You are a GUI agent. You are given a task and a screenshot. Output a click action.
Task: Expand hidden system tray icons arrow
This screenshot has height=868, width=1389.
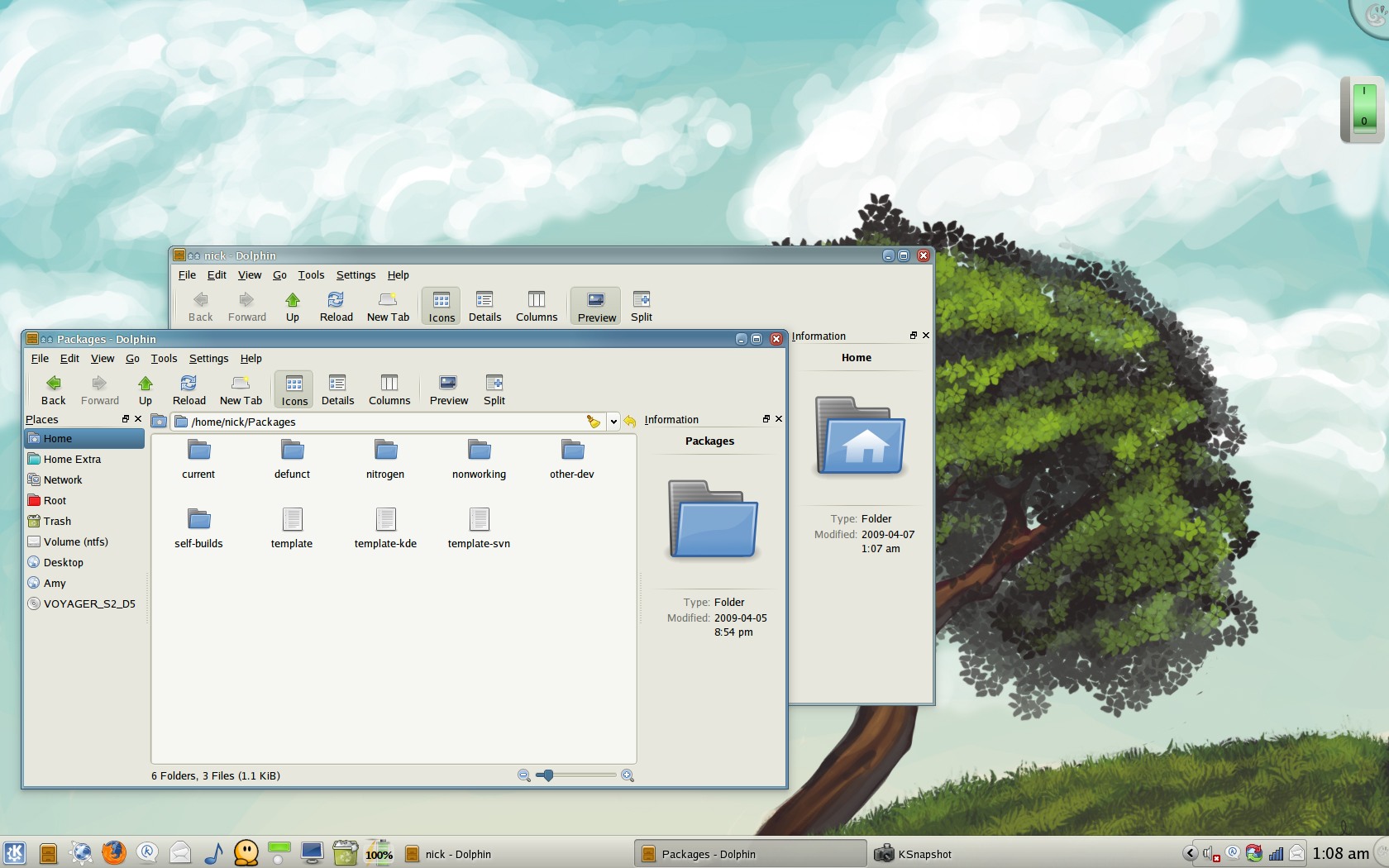[1191, 853]
